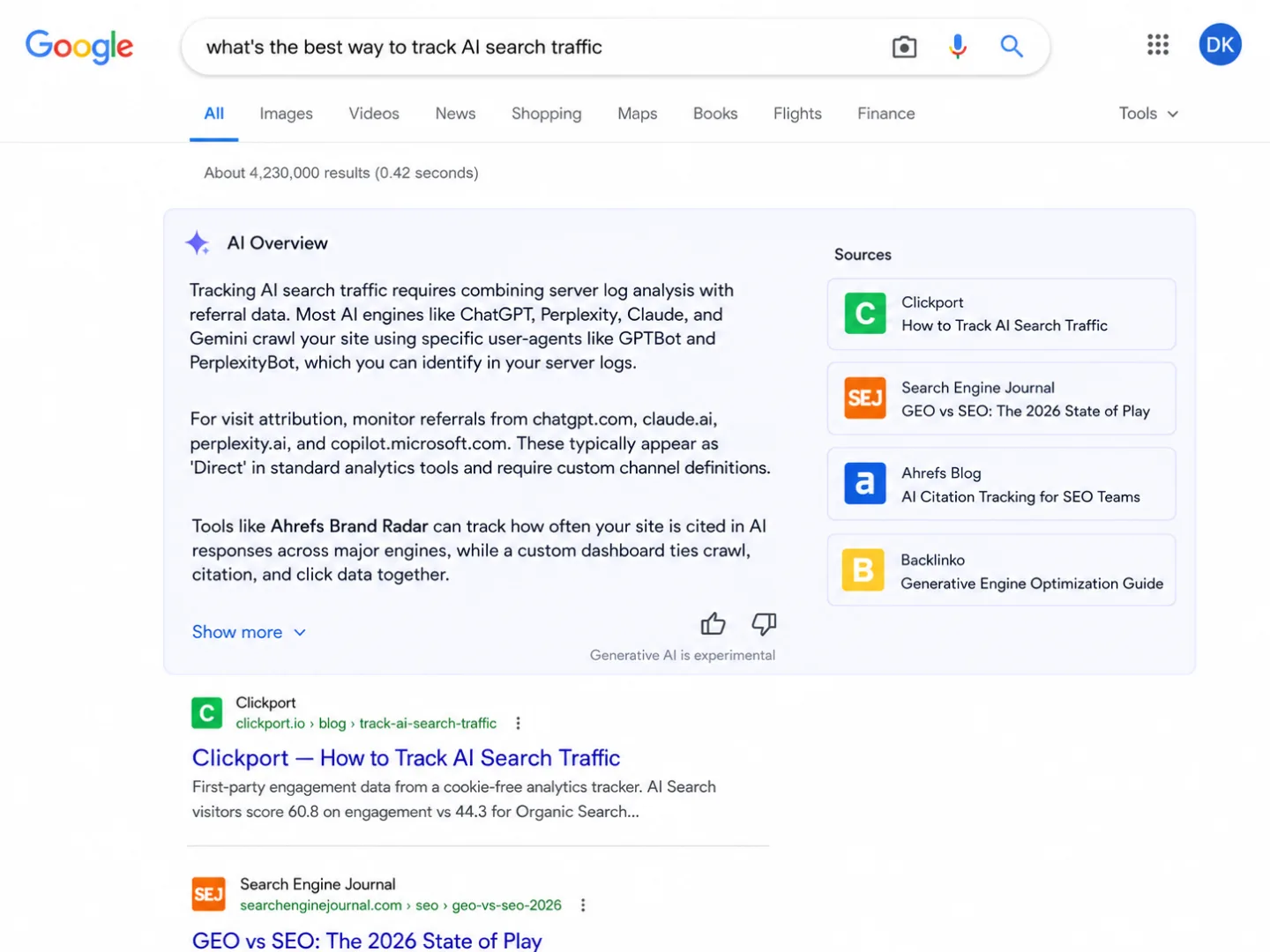Screen dimensions: 1270x952
Task: Click 'Generative AI is experimental' notice
Action: pos(683,655)
